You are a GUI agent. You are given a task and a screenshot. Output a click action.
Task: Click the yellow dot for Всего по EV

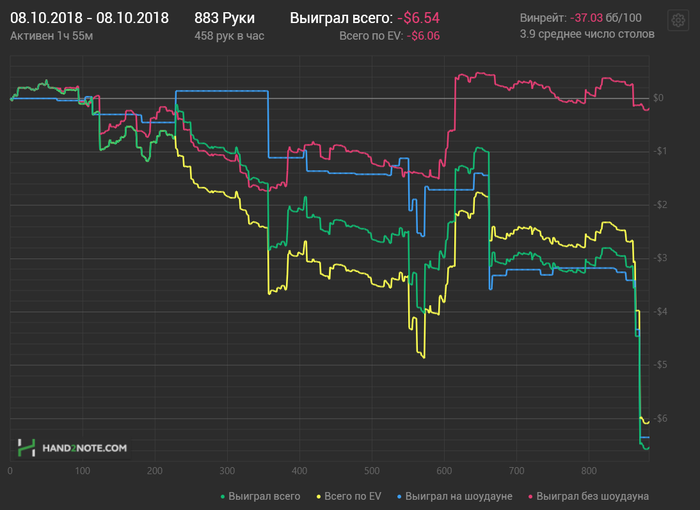pyautogui.click(x=318, y=495)
